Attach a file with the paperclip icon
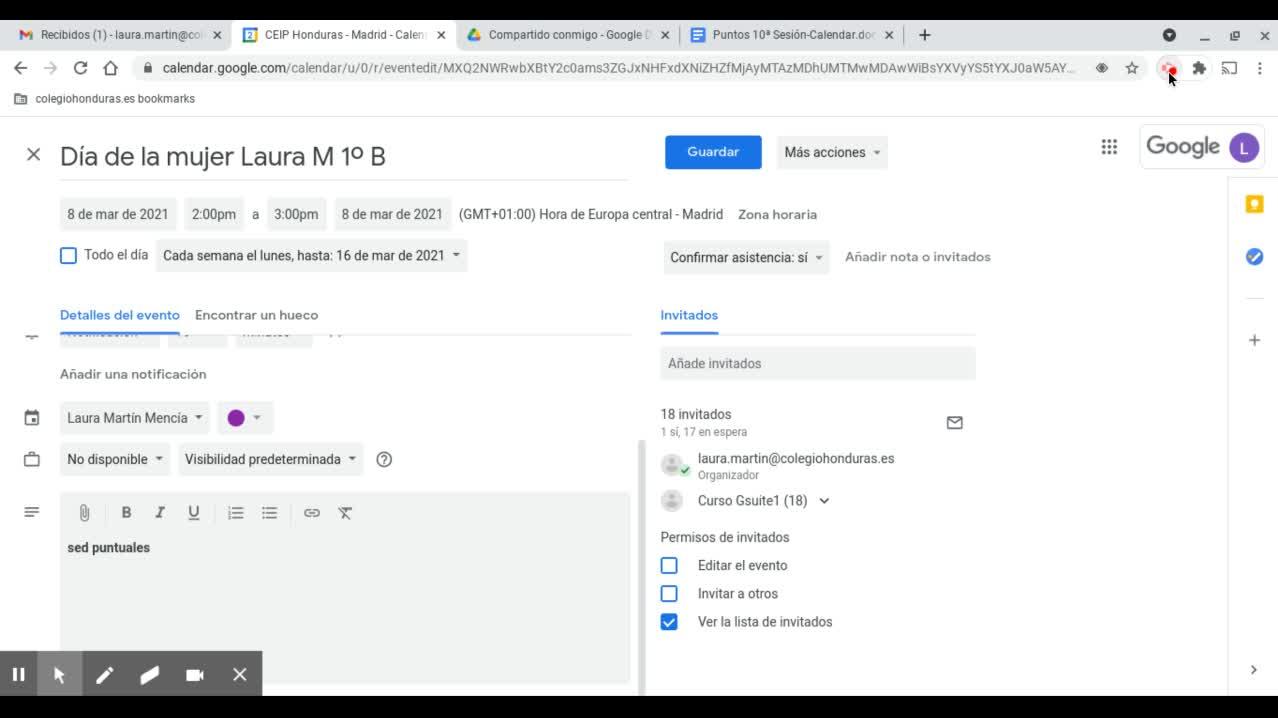The image size is (1278, 718). pyautogui.click(x=84, y=513)
